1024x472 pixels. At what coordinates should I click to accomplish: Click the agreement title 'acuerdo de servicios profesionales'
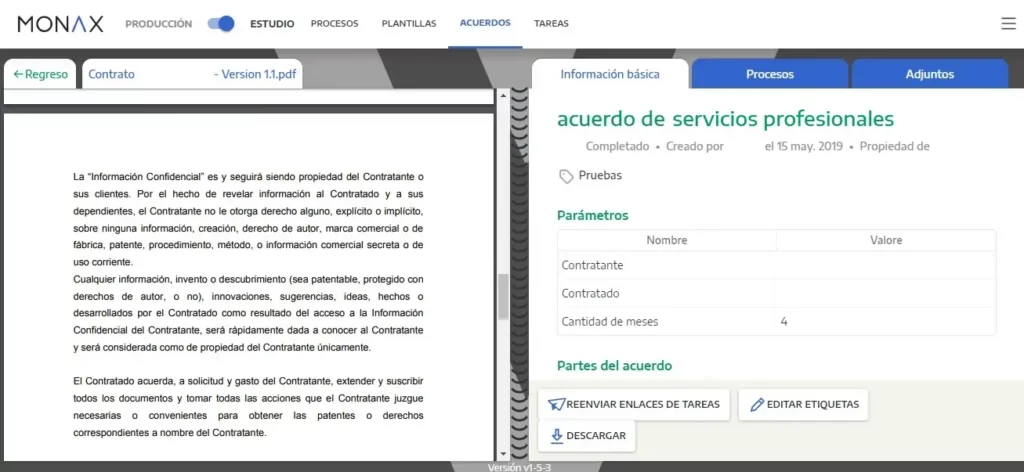726,119
